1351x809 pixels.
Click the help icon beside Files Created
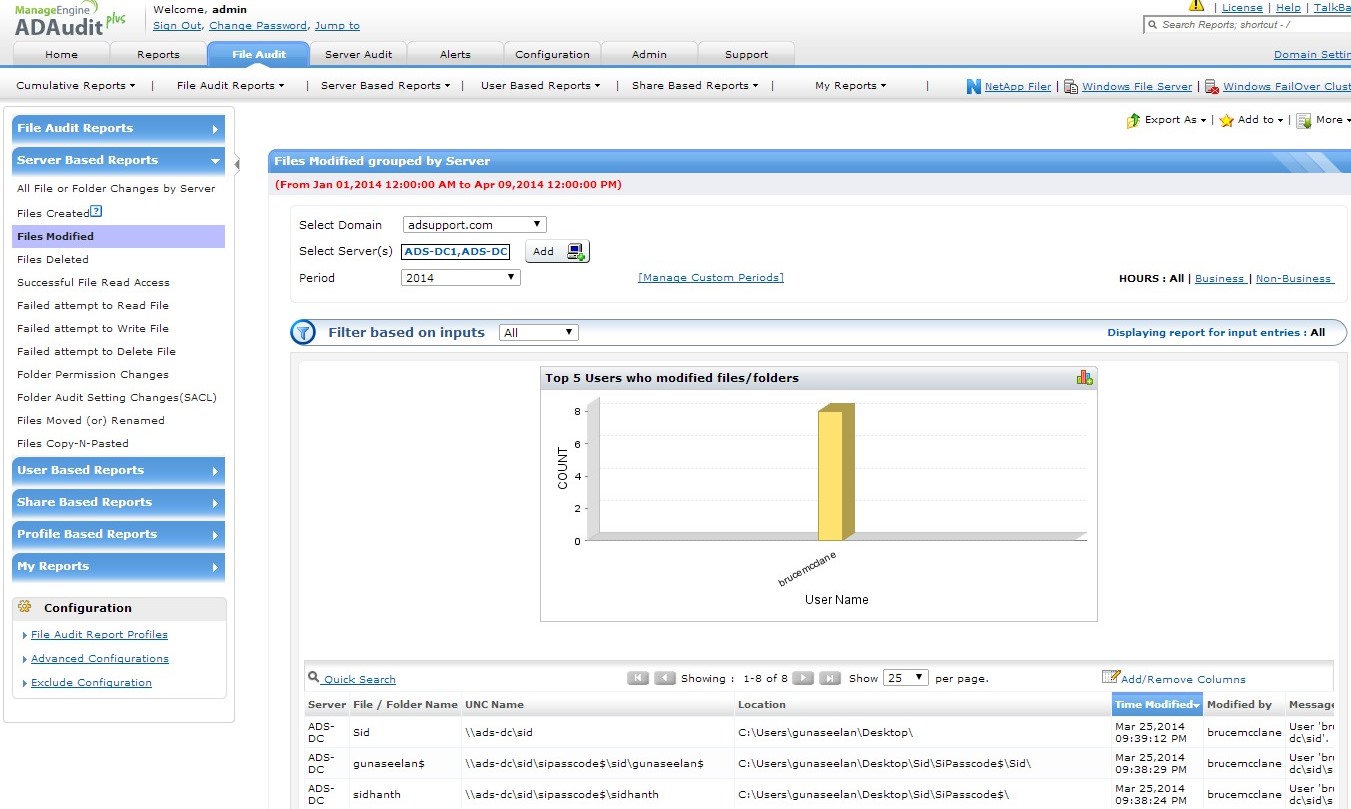[x=96, y=212]
